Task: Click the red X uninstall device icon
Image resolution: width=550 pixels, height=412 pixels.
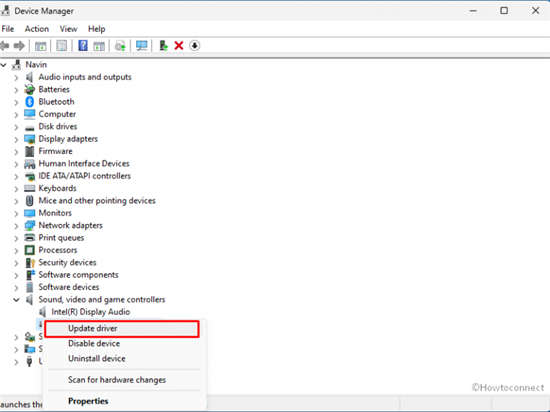Action: 179,46
